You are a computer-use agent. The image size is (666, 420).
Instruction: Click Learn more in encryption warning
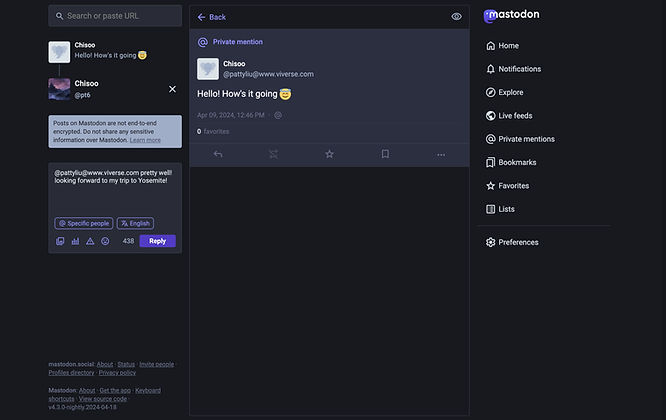pos(145,140)
